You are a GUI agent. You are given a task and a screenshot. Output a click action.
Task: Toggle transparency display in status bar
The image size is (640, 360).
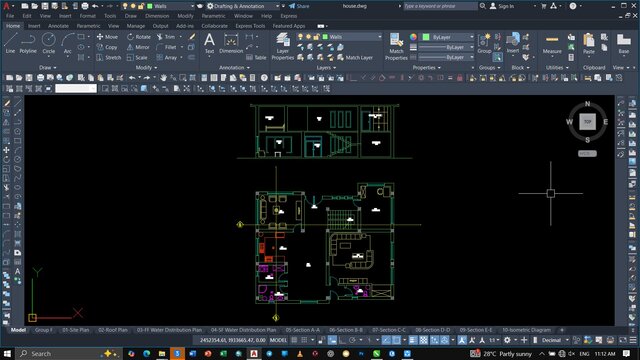(424, 340)
